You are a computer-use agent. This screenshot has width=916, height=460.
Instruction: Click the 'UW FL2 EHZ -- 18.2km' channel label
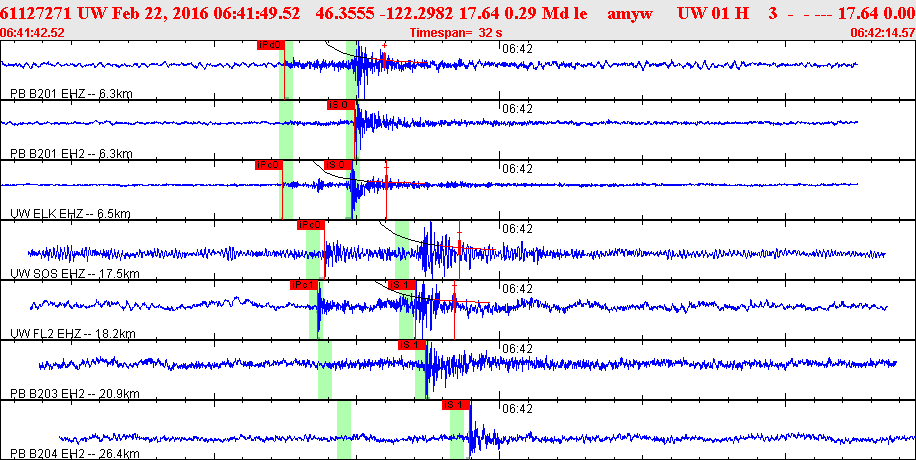click(x=73, y=334)
